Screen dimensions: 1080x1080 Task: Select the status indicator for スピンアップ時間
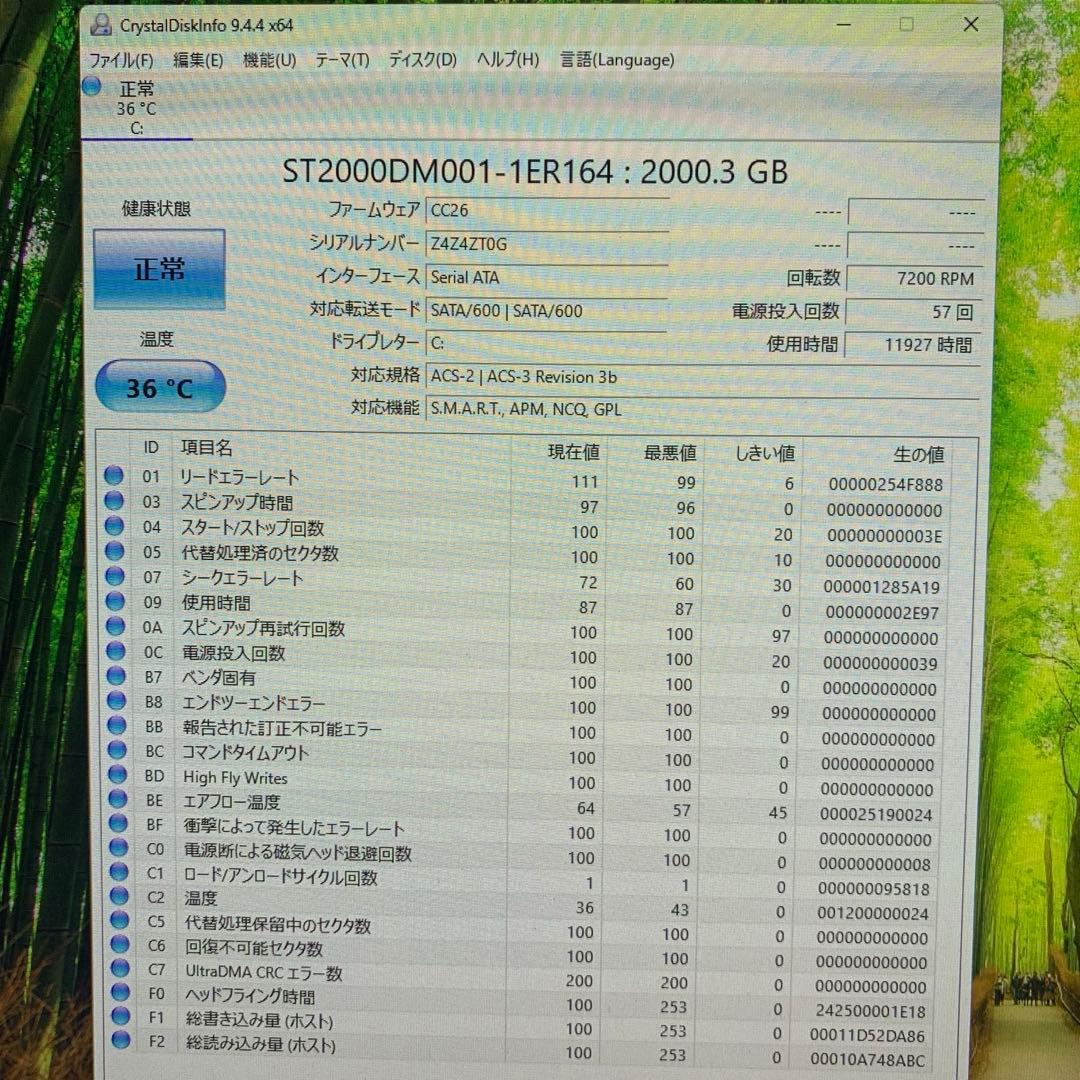pyautogui.click(x=113, y=502)
